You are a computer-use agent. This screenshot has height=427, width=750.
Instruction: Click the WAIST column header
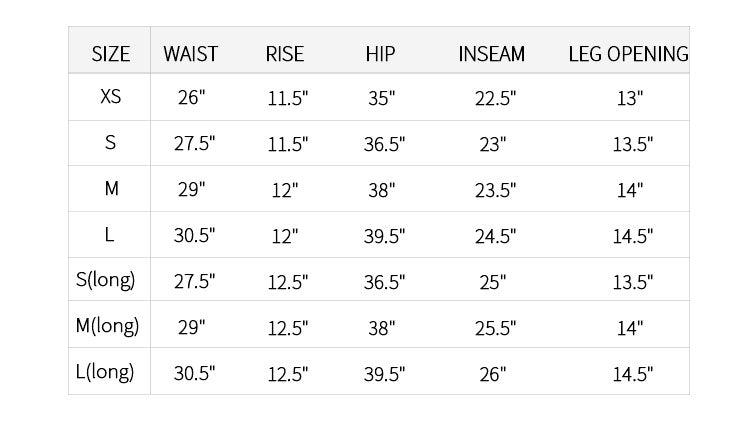click(190, 54)
